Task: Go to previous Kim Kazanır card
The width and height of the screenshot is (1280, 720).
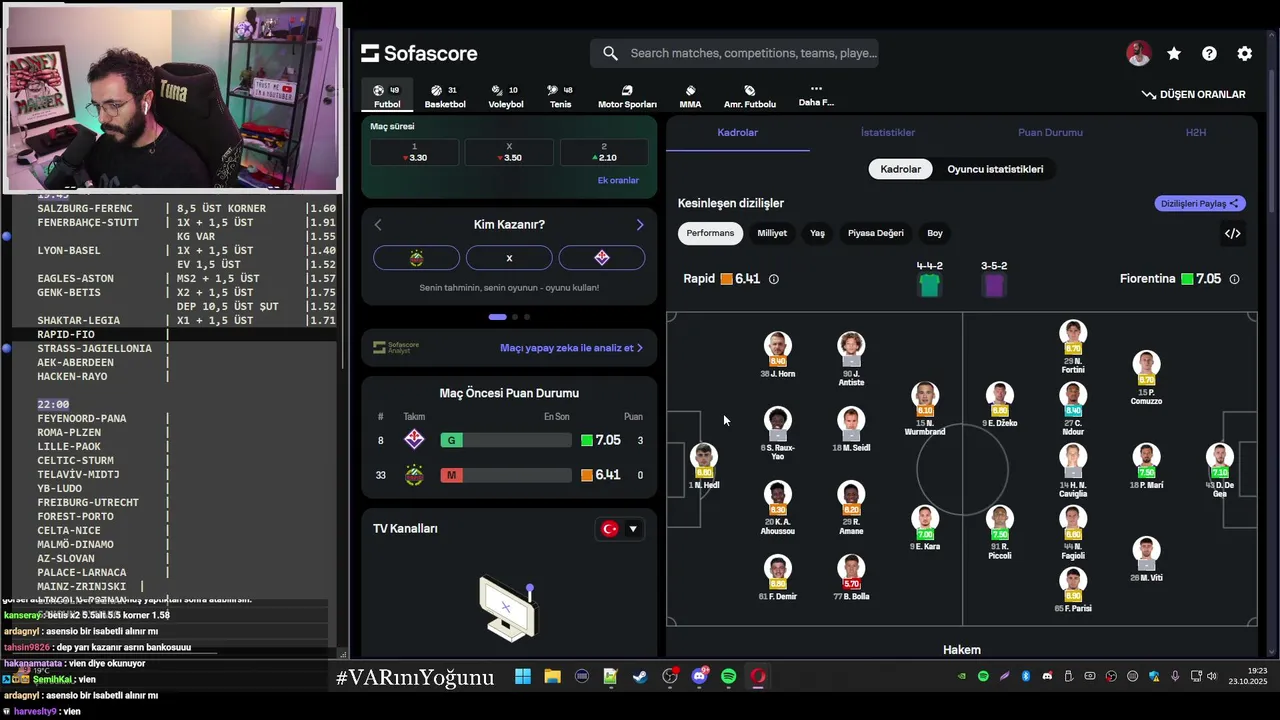Action: [x=378, y=225]
